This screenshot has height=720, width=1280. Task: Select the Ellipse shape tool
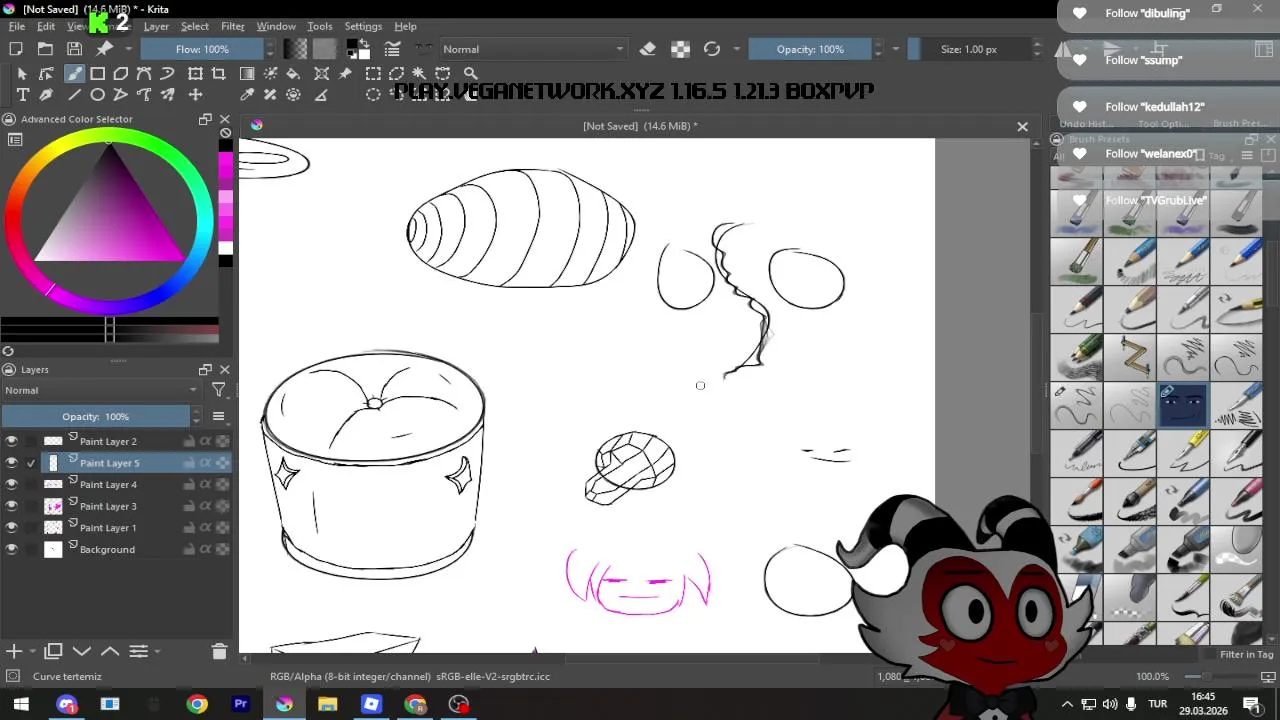pos(98,95)
